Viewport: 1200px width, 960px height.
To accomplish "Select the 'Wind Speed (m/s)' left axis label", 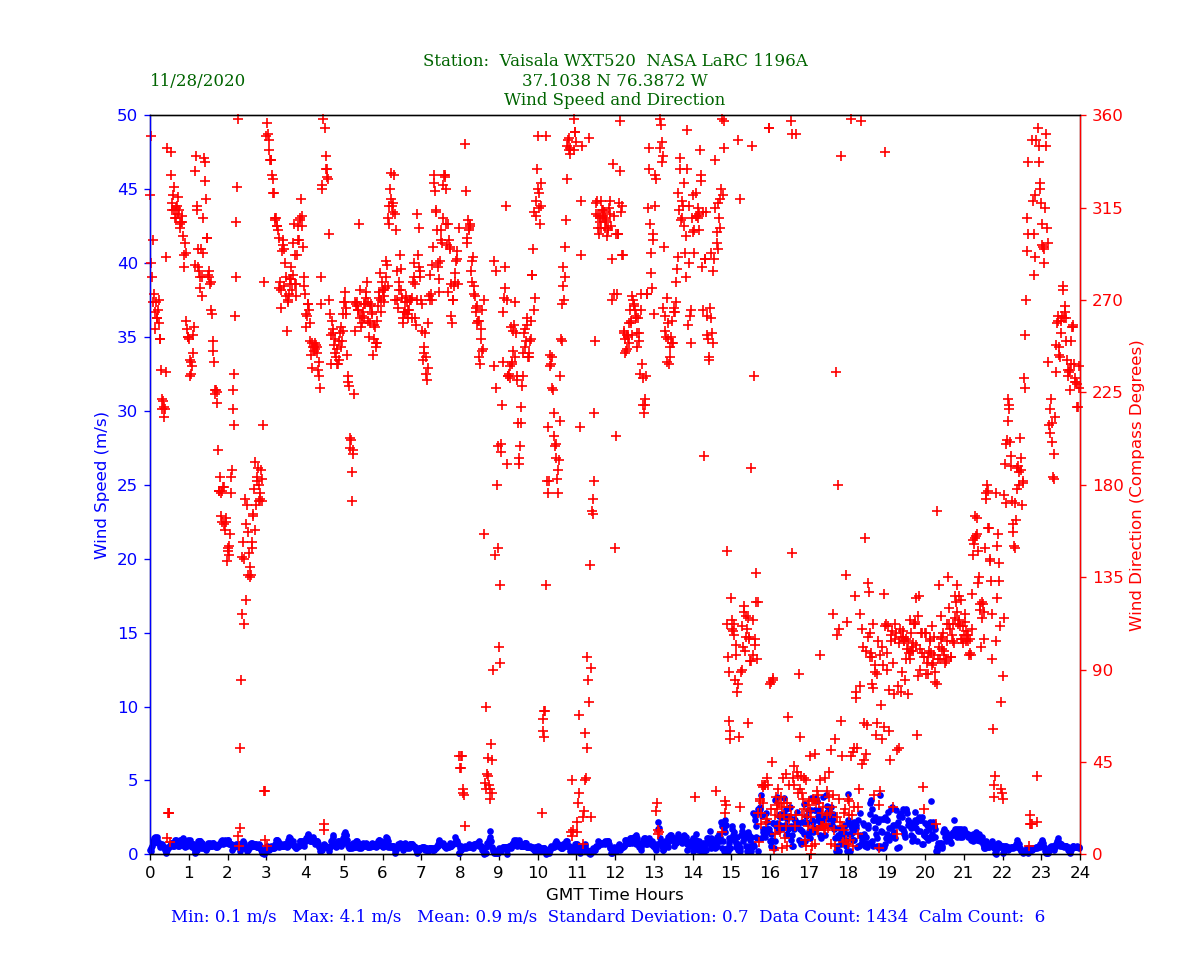I will coord(102,484).
